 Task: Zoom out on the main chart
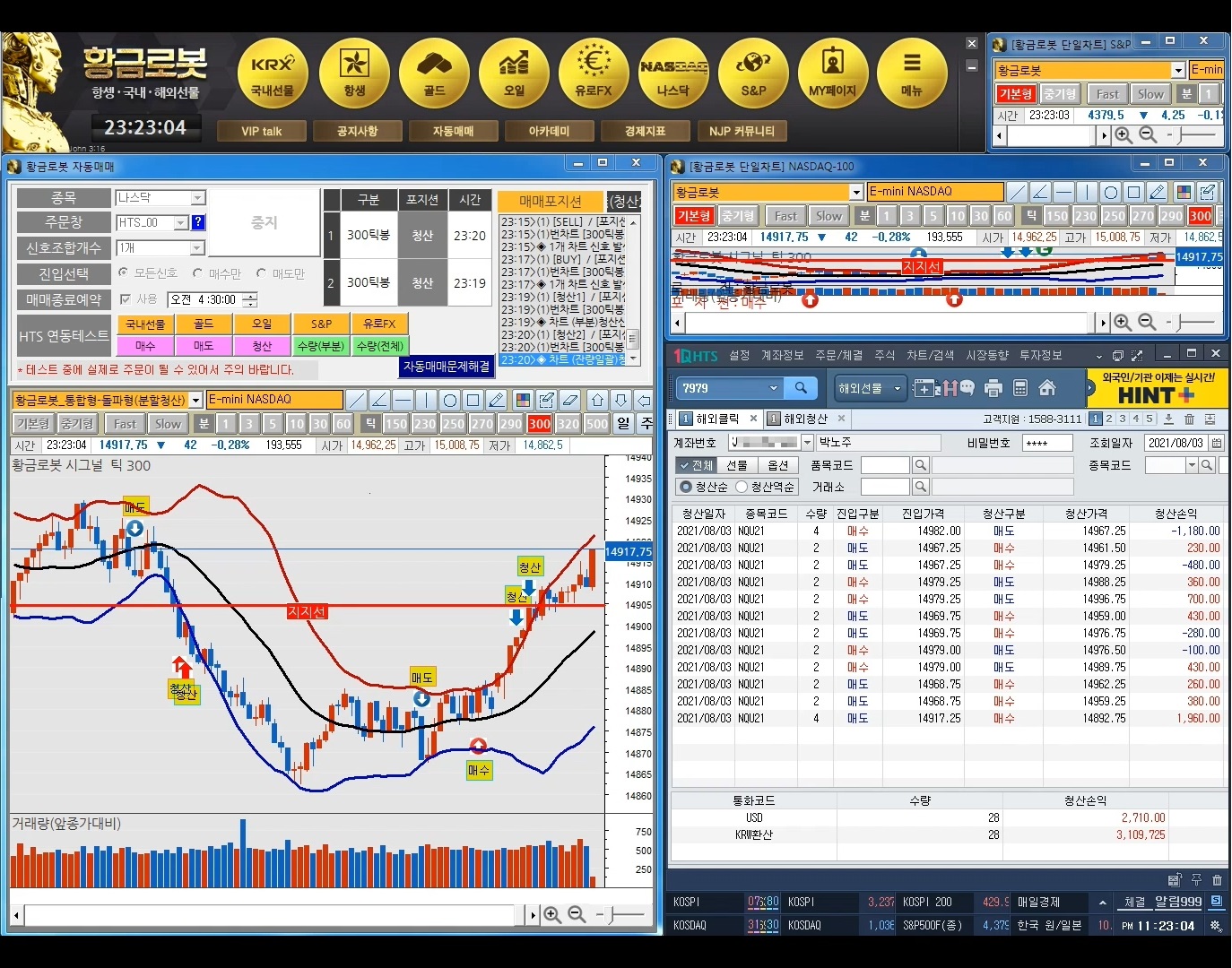click(x=577, y=914)
